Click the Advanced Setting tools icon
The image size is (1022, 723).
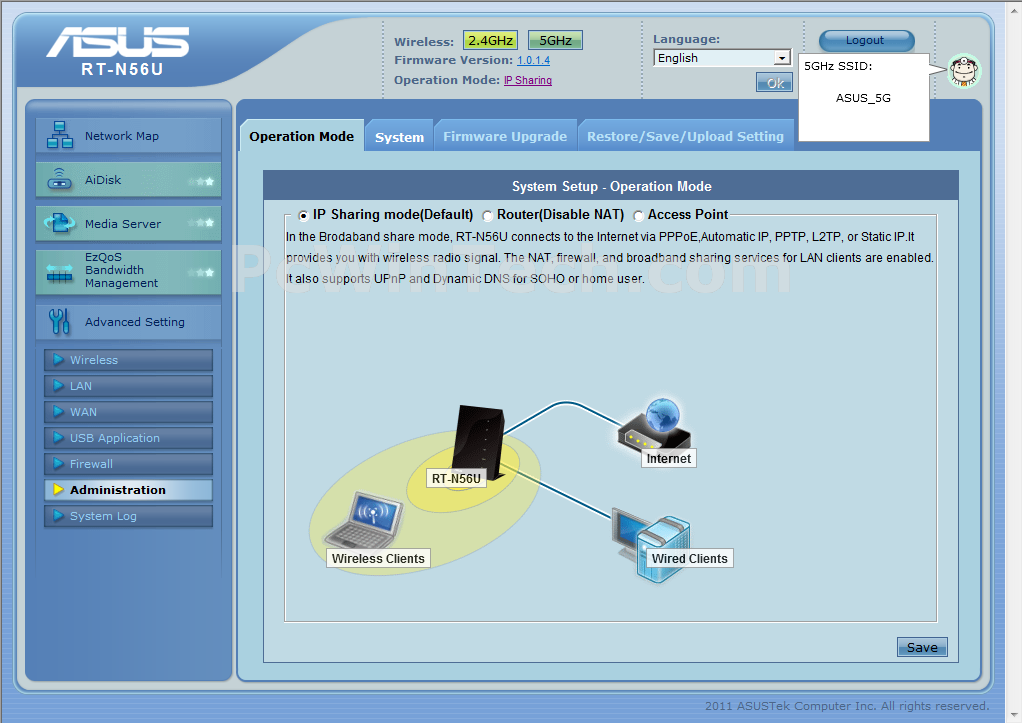click(59, 321)
